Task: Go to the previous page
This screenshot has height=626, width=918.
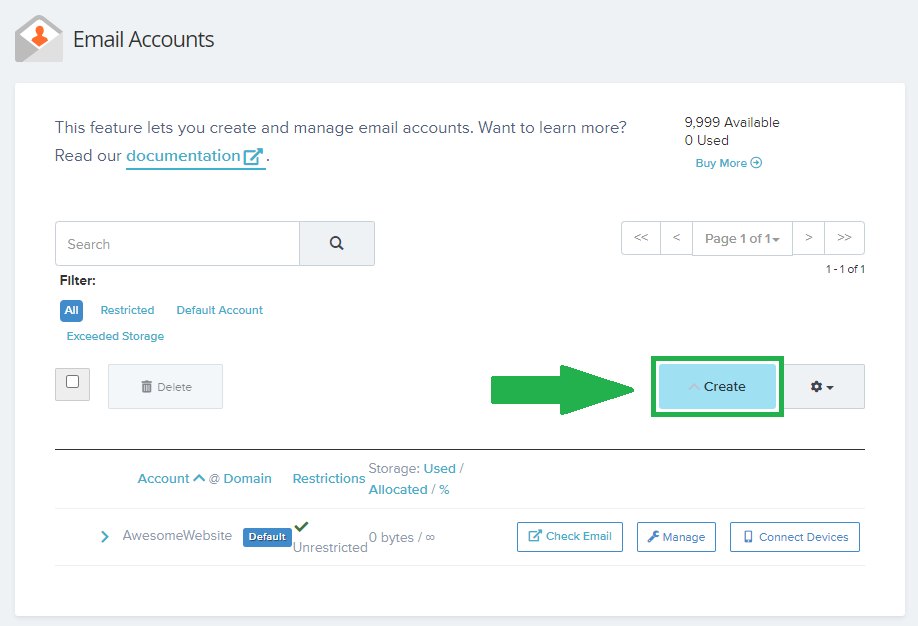Action: [676, 238]
